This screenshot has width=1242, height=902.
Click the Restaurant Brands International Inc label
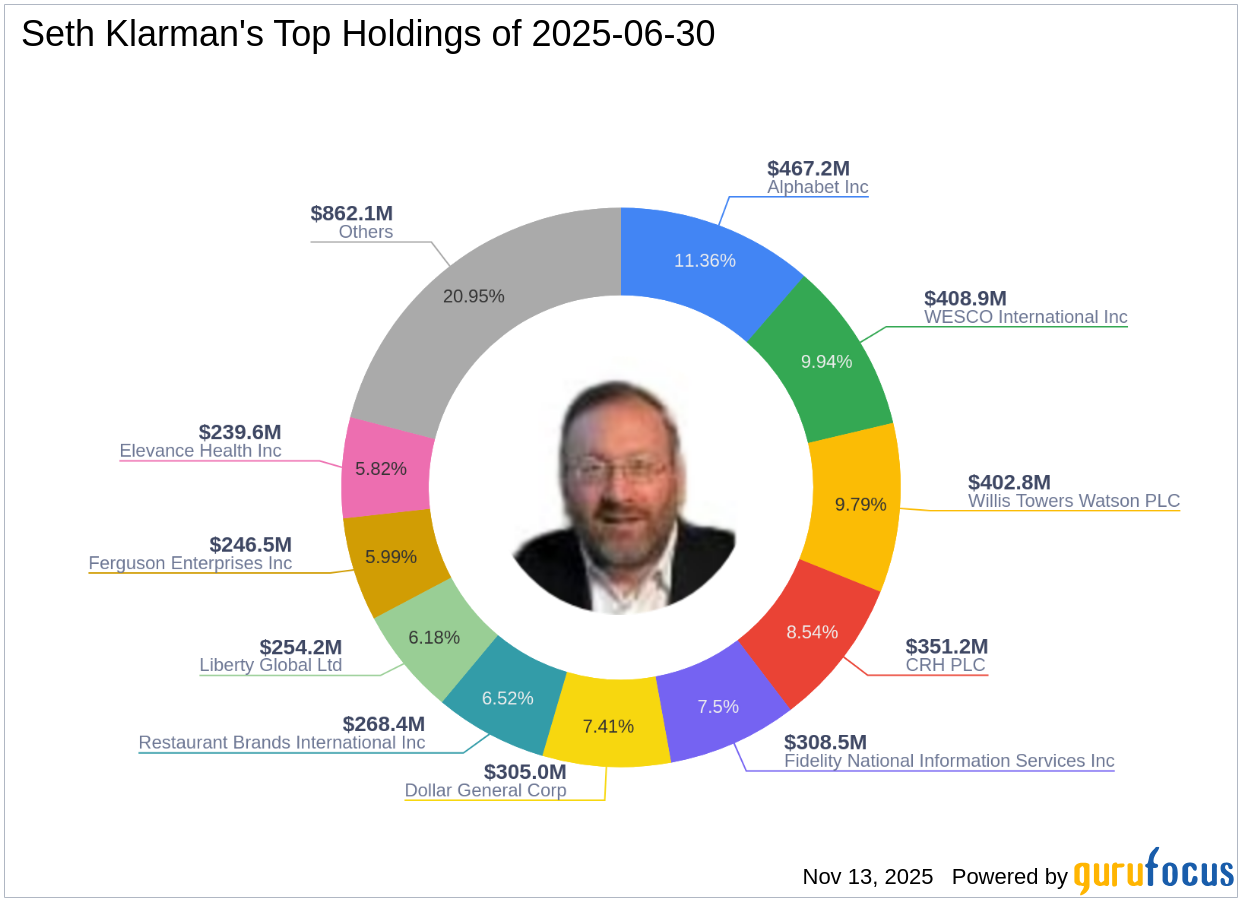click(x=282, y=743)
